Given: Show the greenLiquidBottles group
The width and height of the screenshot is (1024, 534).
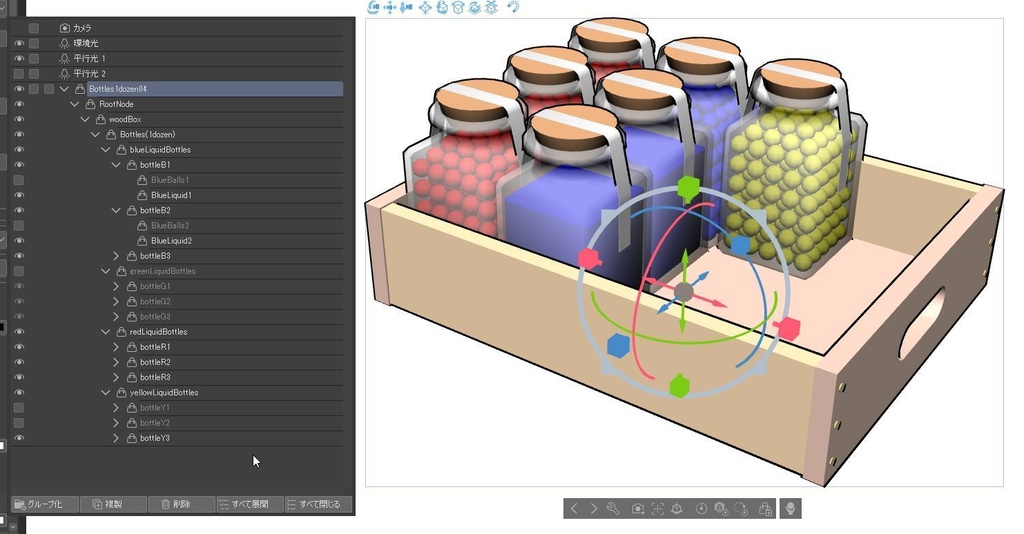Looking at the screenshot, I should pos(19,271).
